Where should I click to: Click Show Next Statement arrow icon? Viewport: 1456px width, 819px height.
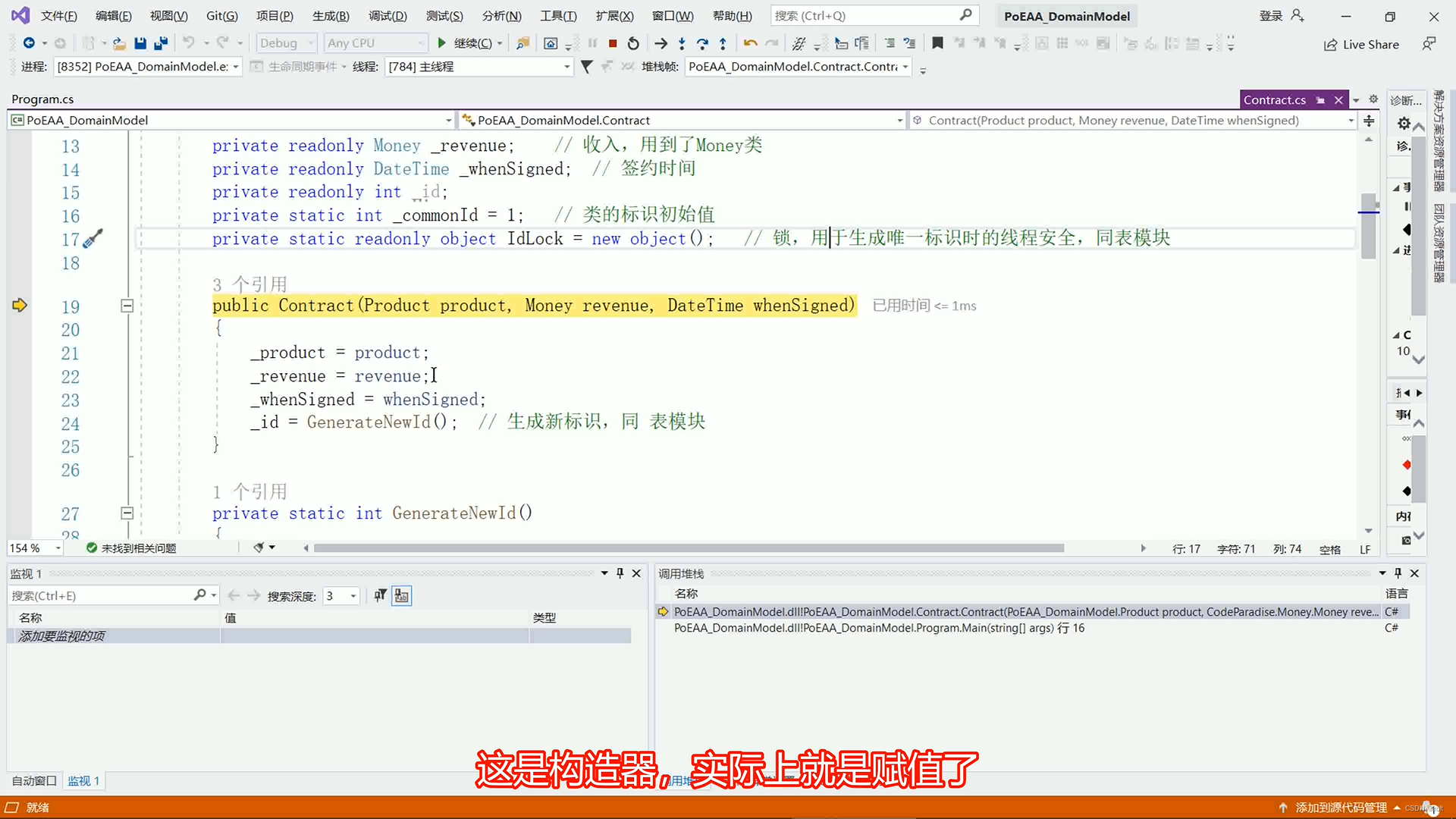point(661,43)
